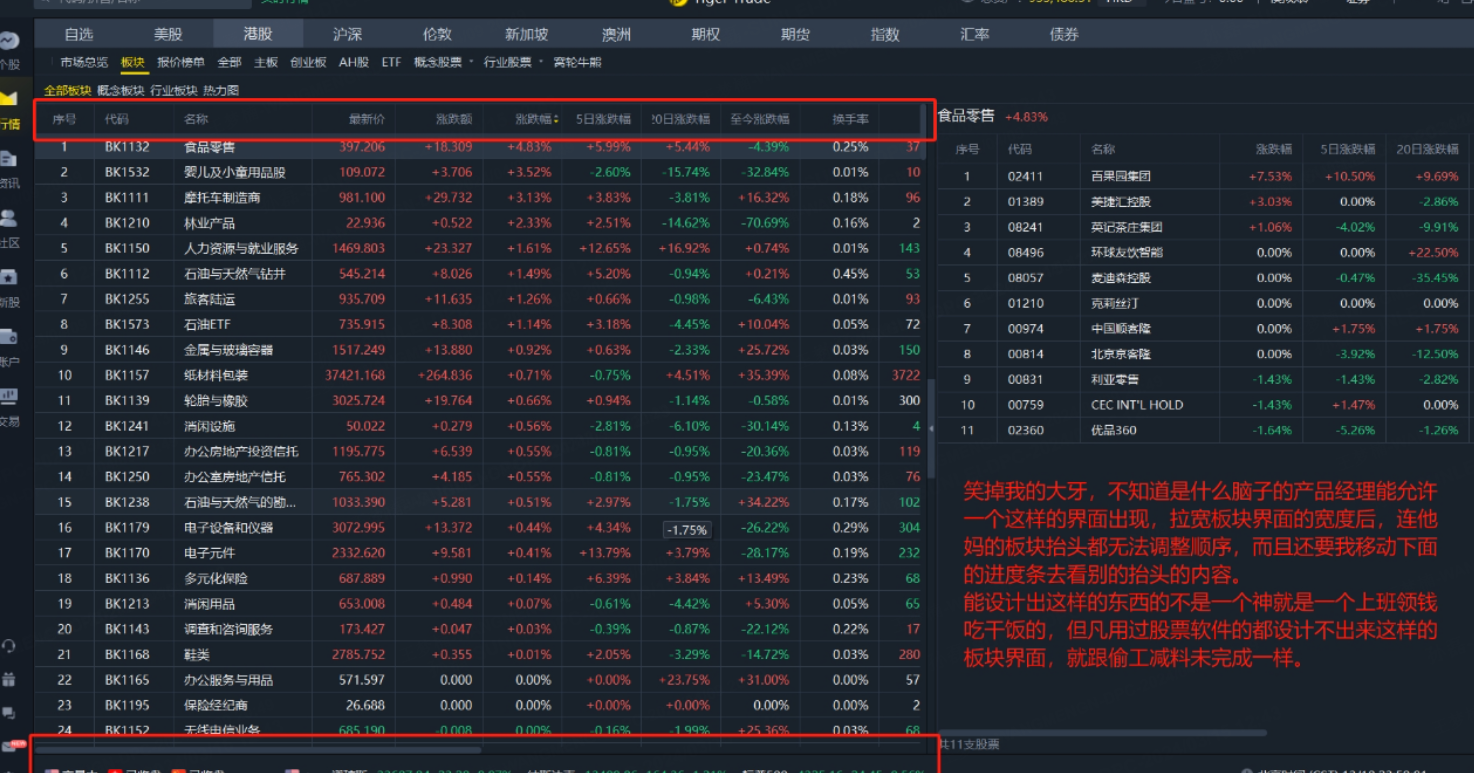Screen dimensions: 1474x773
Task: Sort sector table by 20日涨跌幅 column
Action: click(681, 119)
